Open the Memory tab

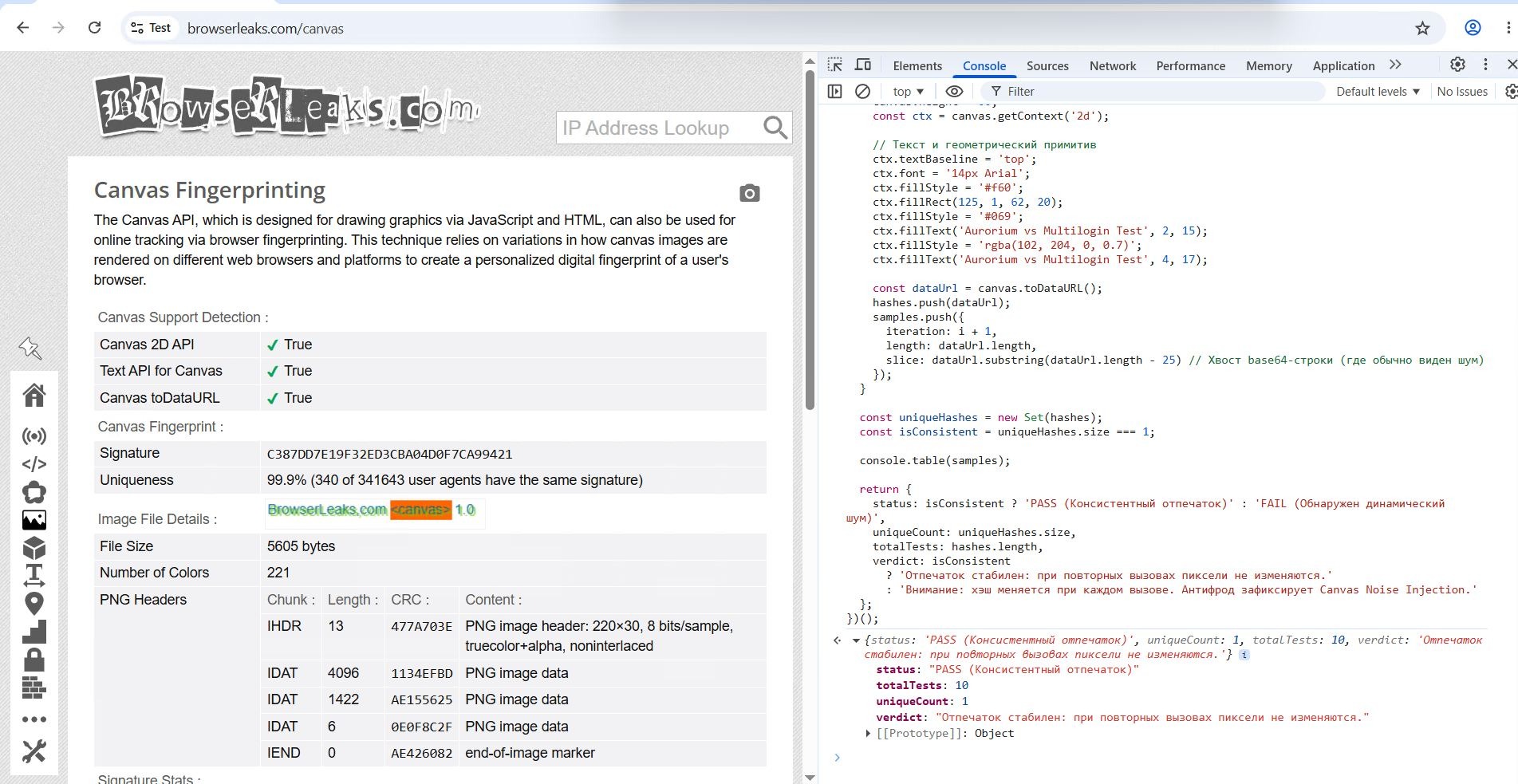1269,66
